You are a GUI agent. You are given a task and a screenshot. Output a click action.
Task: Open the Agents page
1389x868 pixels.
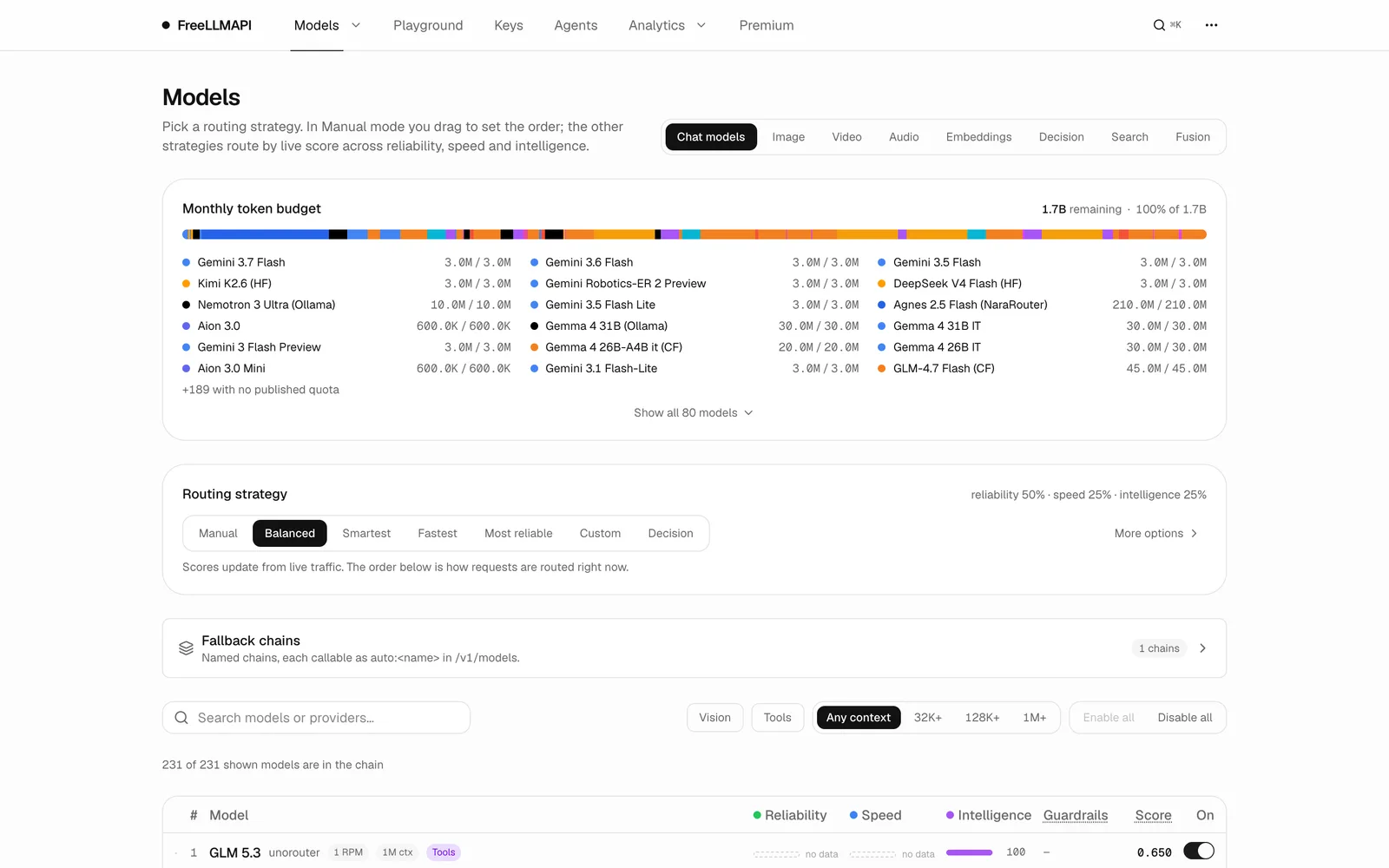pos(576,25)
